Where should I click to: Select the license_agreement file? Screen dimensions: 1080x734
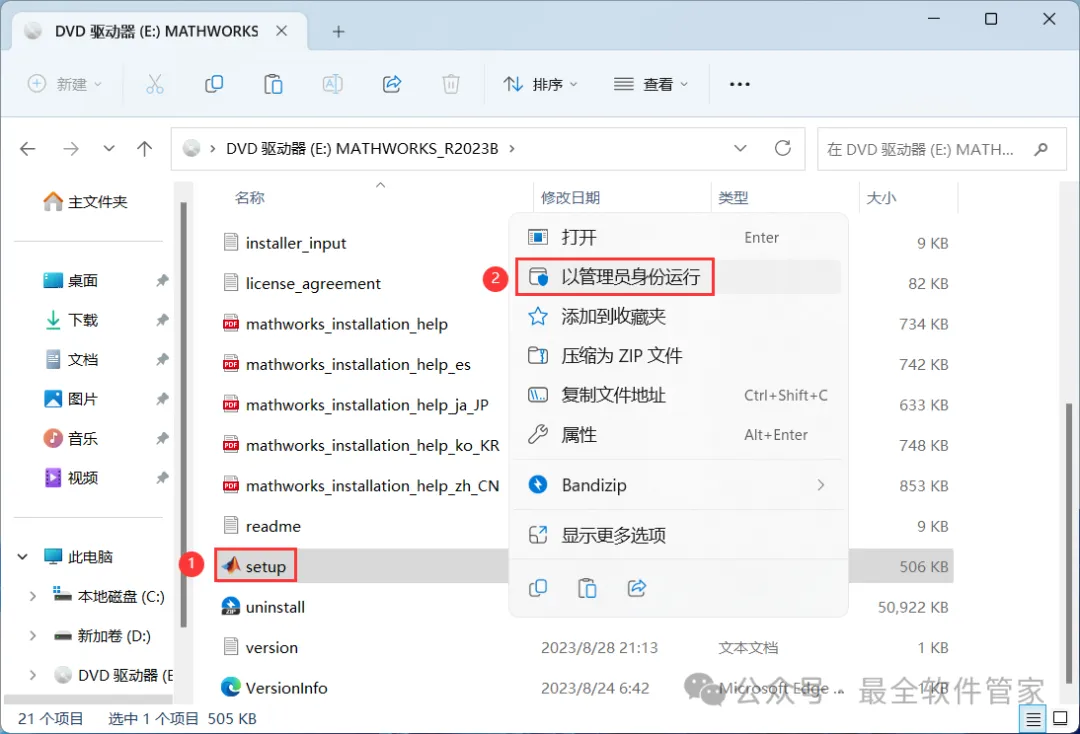coord(302,283)
